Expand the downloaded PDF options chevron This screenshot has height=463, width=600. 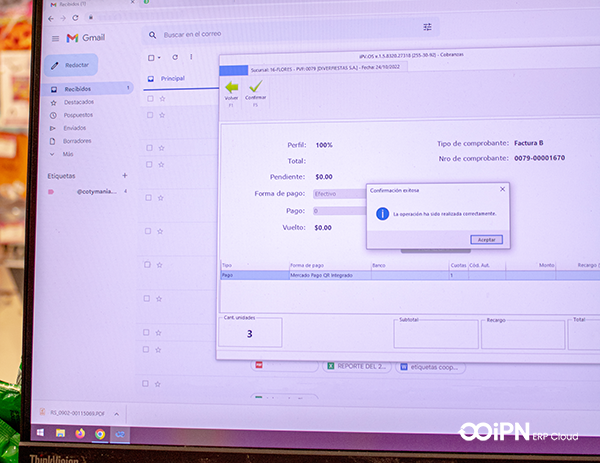(x=116, y=412)
